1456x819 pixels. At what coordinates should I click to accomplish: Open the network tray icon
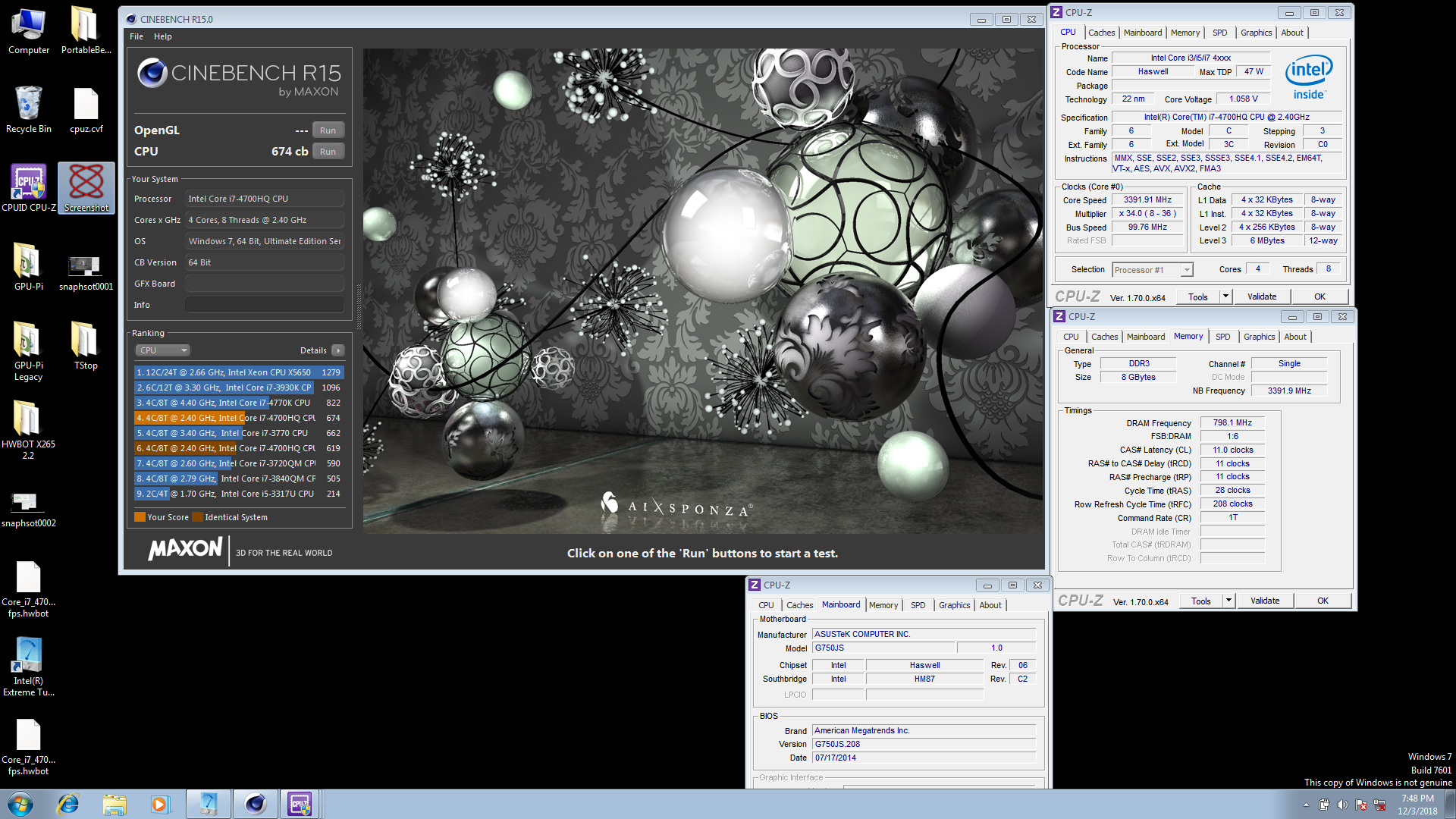tap(1379, 805)
